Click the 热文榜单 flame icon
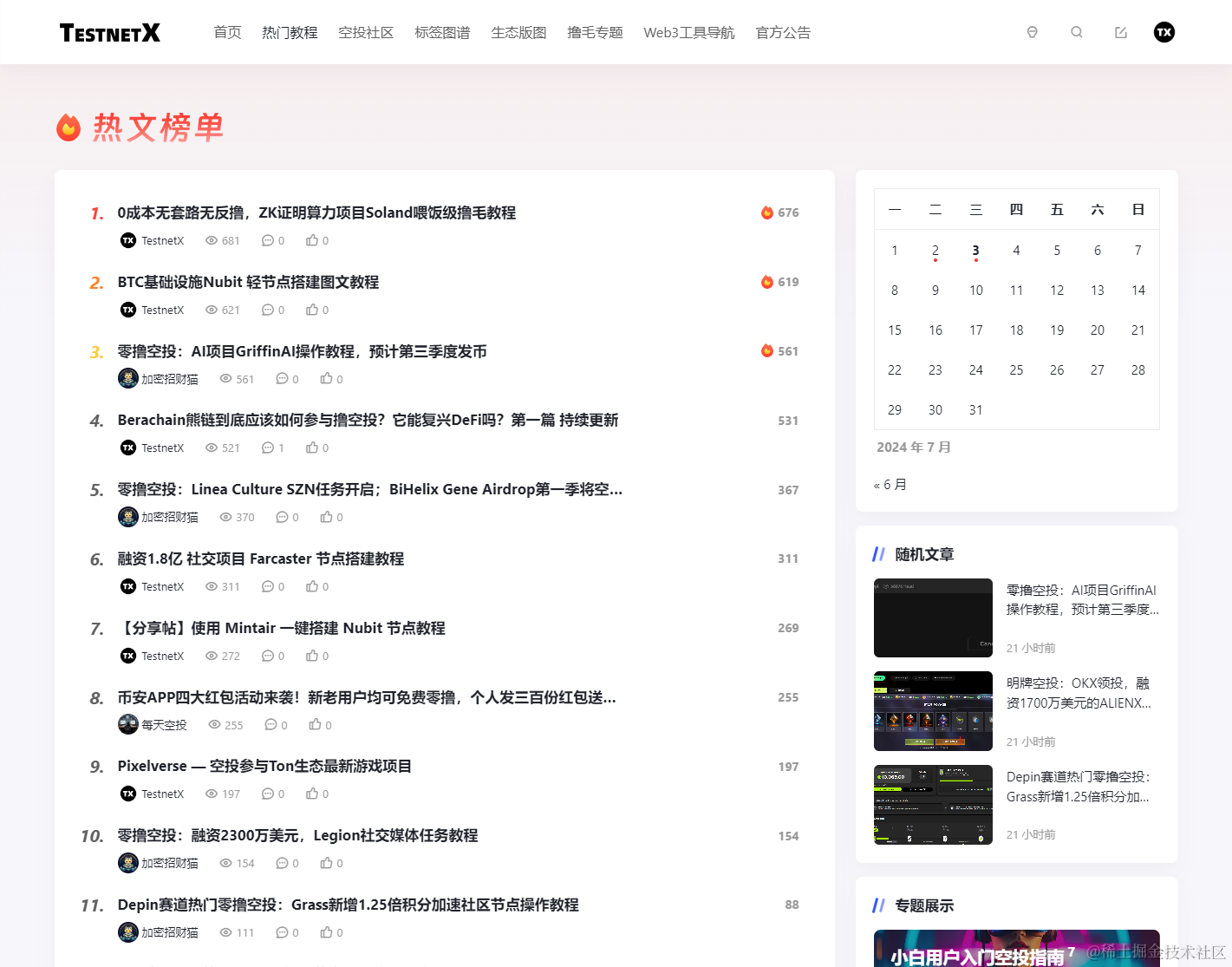This screenshot has height=967, width=1232. click(68, 127)
